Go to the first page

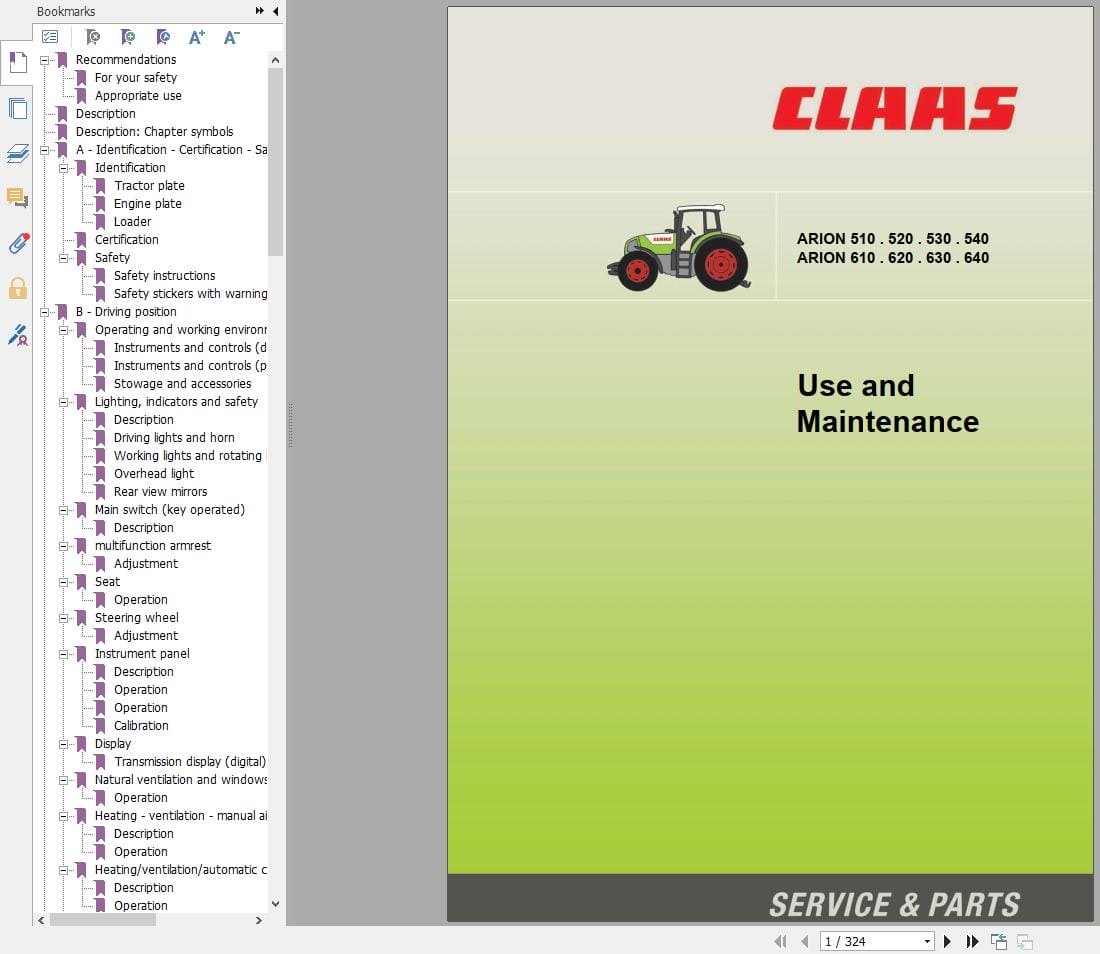click(x=780, y=941)
